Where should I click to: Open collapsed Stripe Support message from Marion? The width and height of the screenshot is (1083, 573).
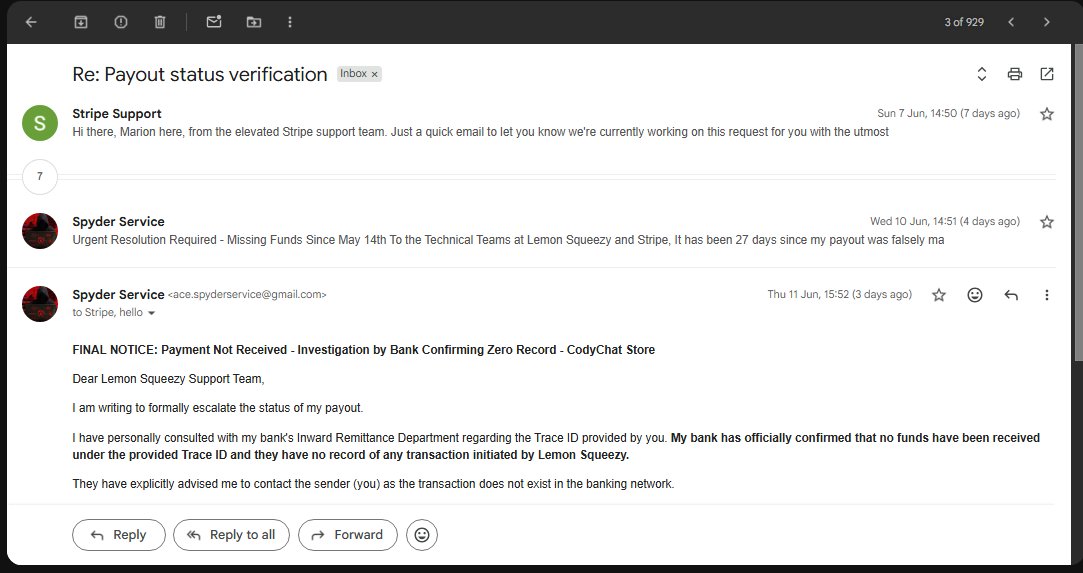(480, 132)
